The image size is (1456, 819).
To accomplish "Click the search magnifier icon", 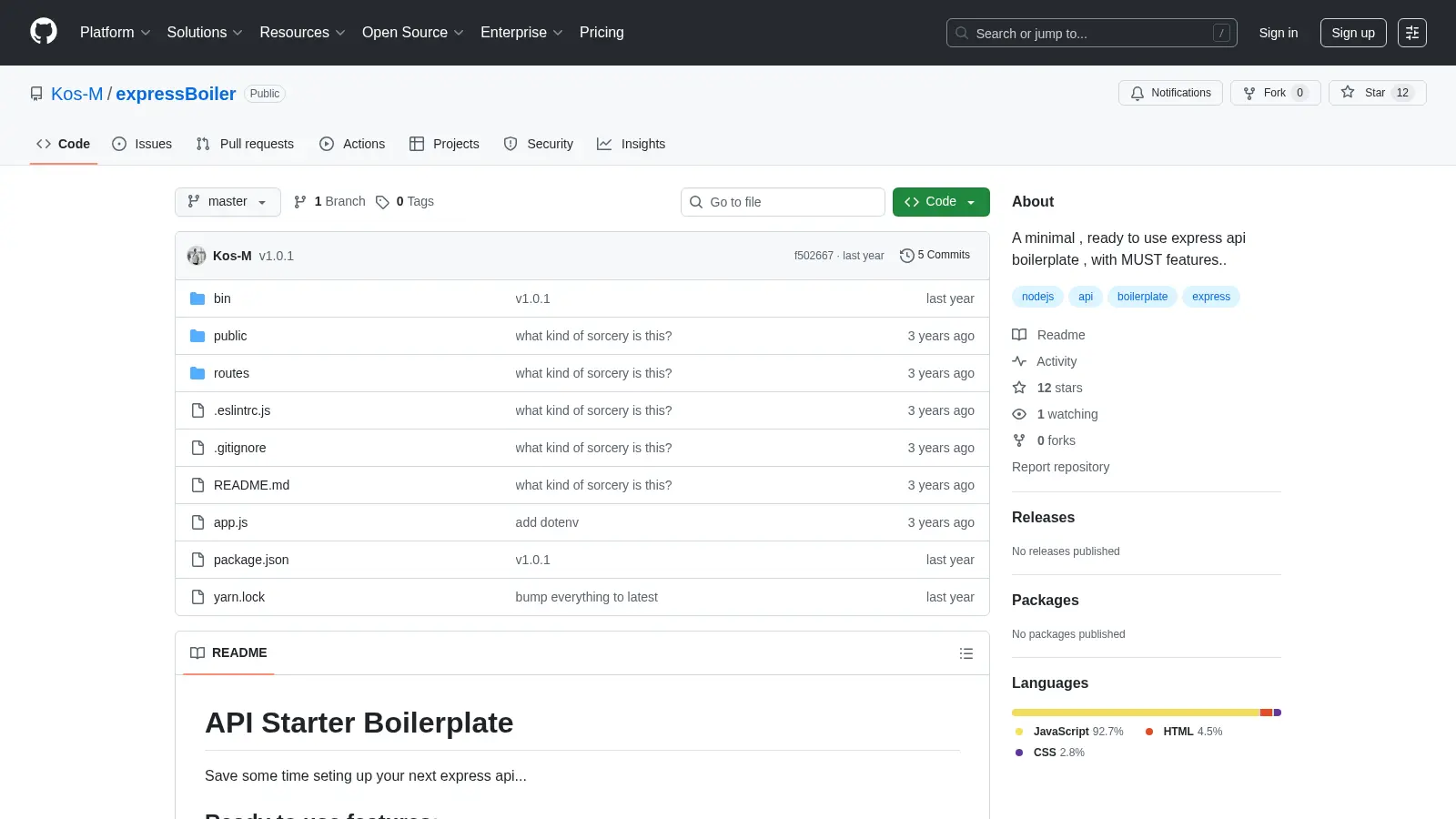I will [x=962, y=33].
